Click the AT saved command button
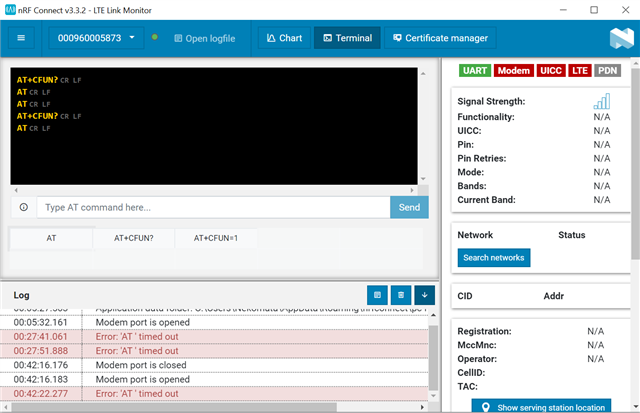Image resolution: width=640 pixels, height=413 pixels. tap(51, 239)
